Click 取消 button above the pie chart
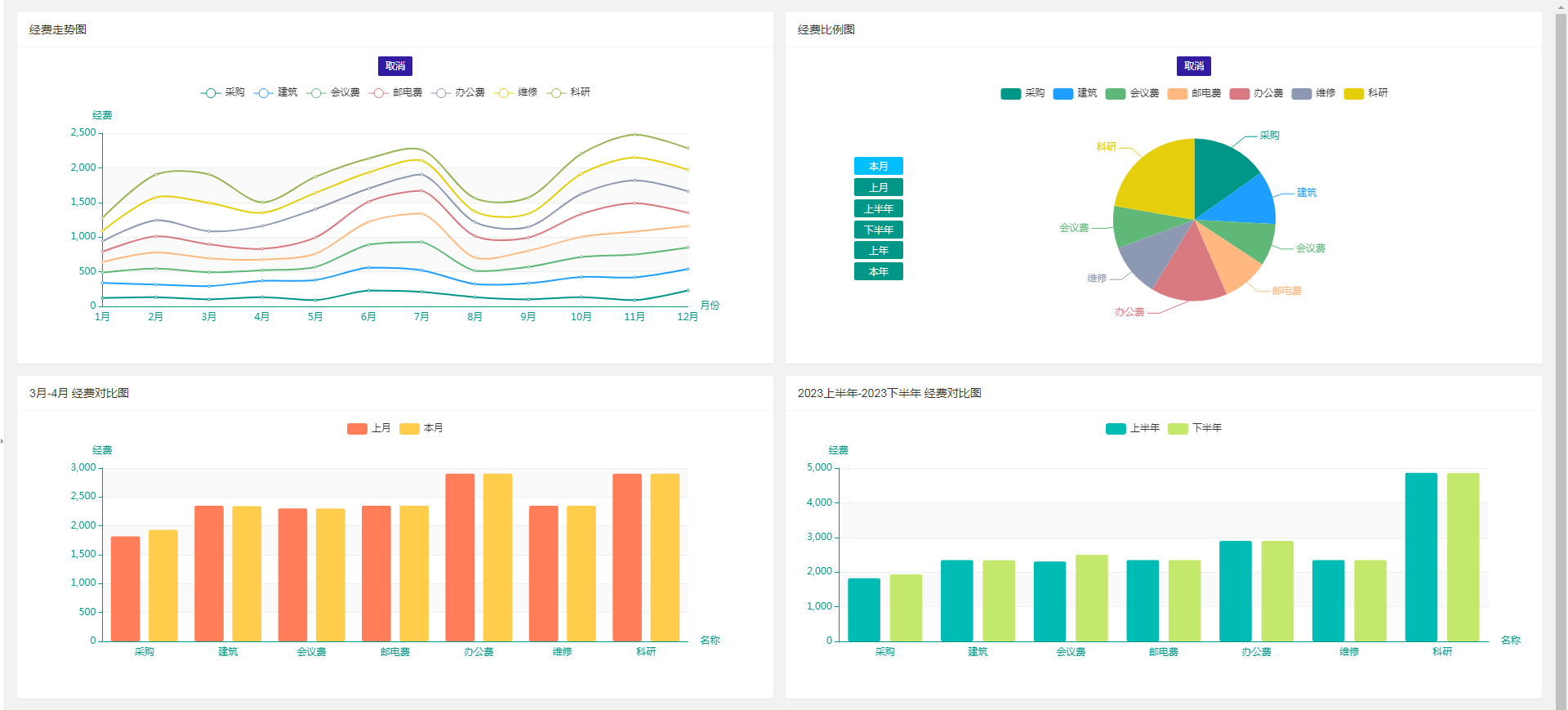The width and height of the screenshot is (1568, 710). point(1193,66)
